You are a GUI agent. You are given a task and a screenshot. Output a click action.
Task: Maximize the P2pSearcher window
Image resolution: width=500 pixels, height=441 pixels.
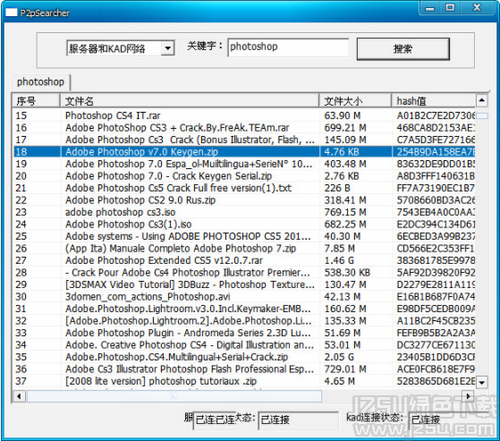pos(450,8)
